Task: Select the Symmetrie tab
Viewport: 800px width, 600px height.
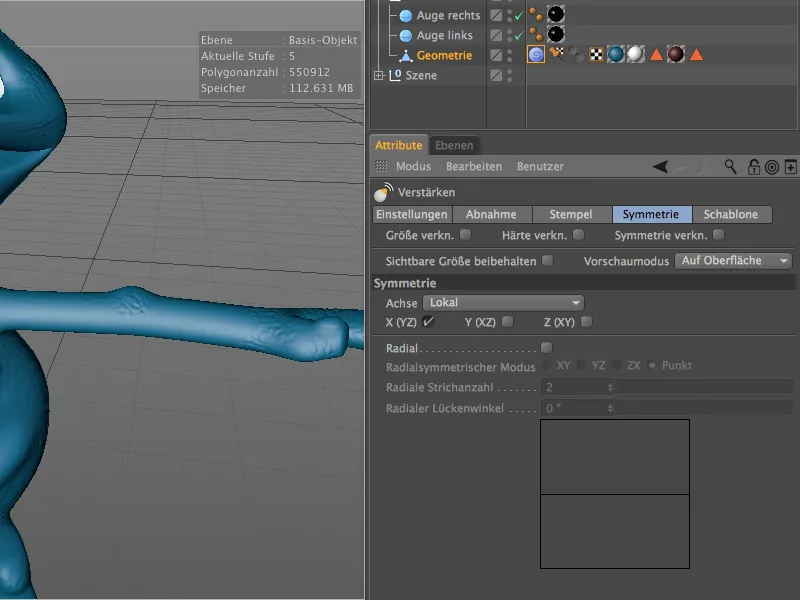Action: pyautogui.click(x=652, y=214)
